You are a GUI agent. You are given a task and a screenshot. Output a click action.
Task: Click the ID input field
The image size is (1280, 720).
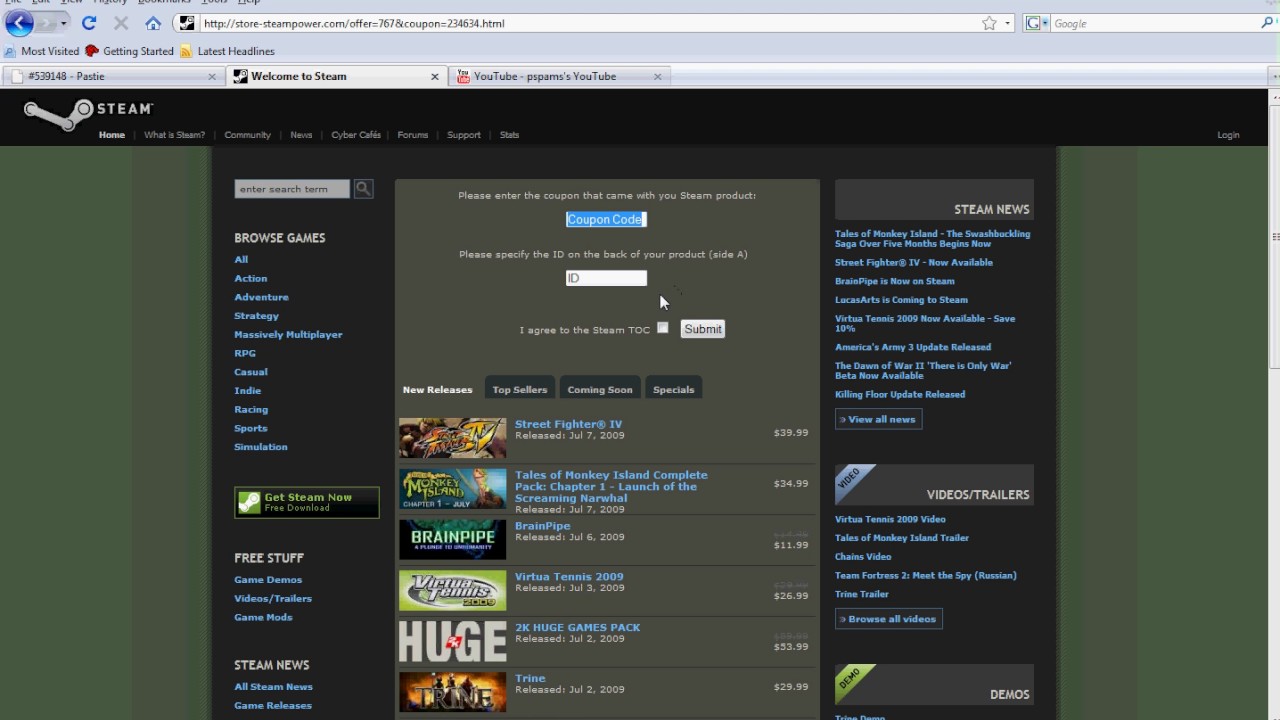tap(606, 278)
